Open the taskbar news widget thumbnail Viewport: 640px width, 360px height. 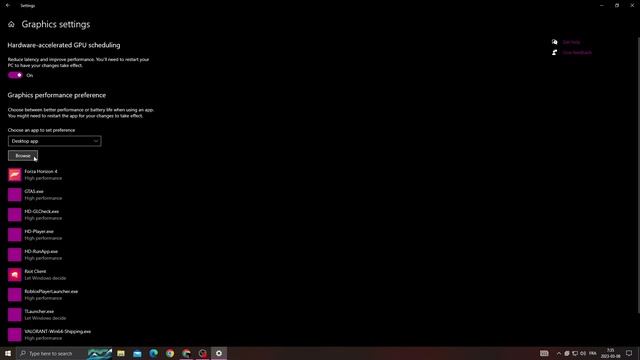pyautogui.click(x=100, y=353)
